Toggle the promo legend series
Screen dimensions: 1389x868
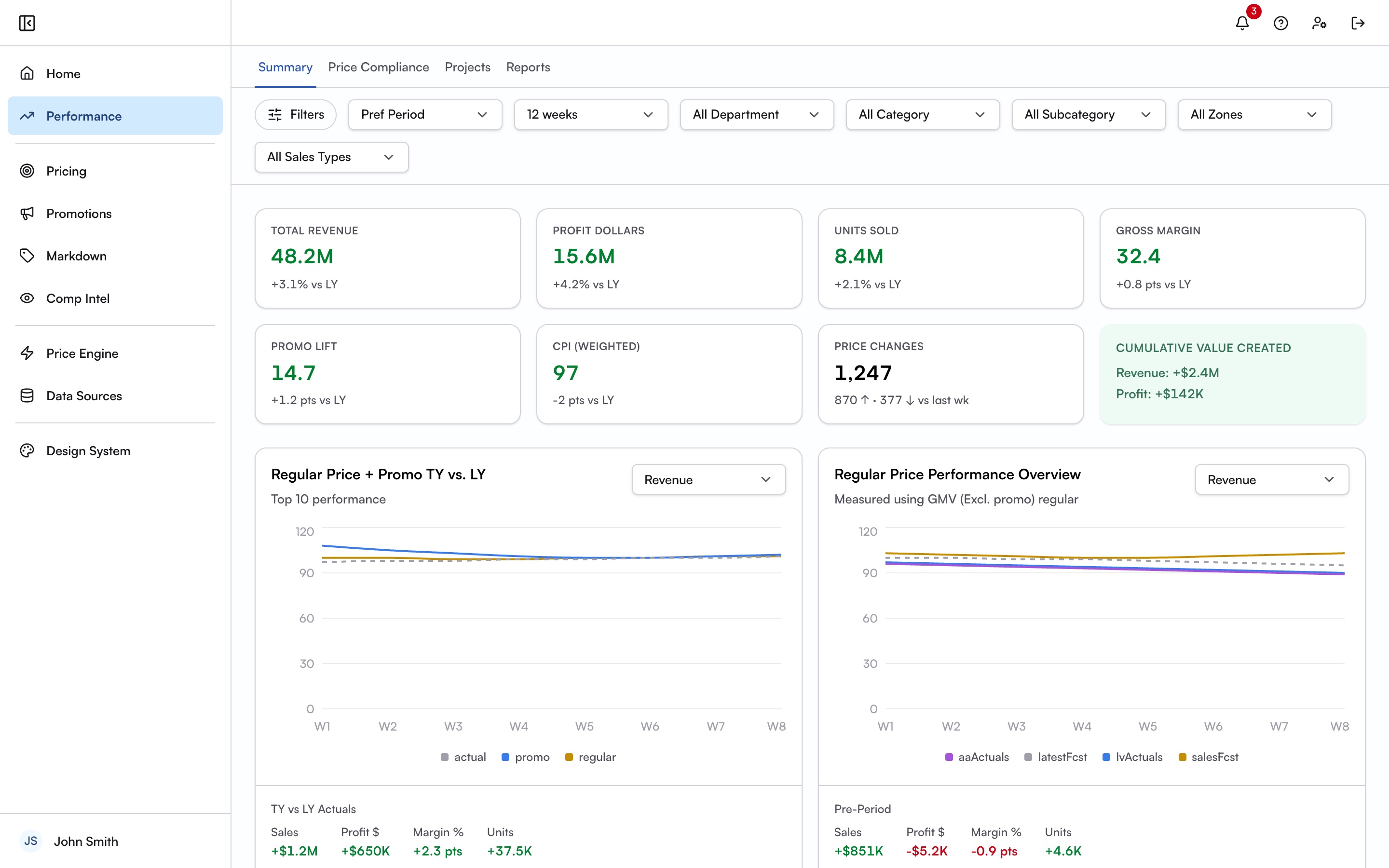526,757
